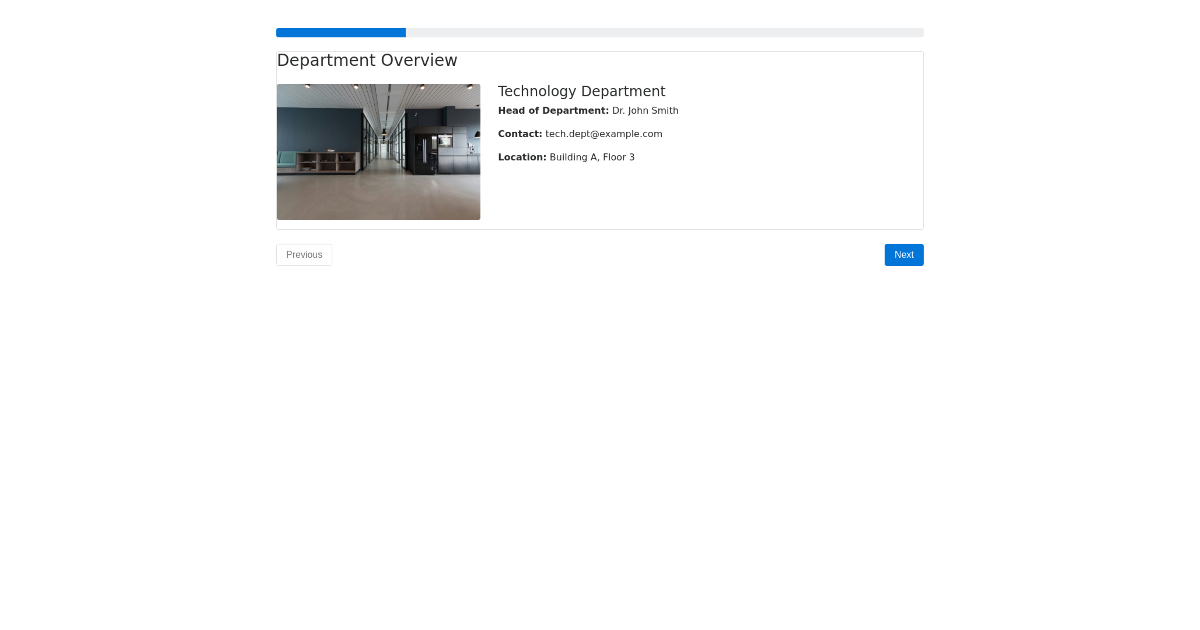Select the text Building A, Floor 3
Screen dimensions: 1200x630
[591, 157]
